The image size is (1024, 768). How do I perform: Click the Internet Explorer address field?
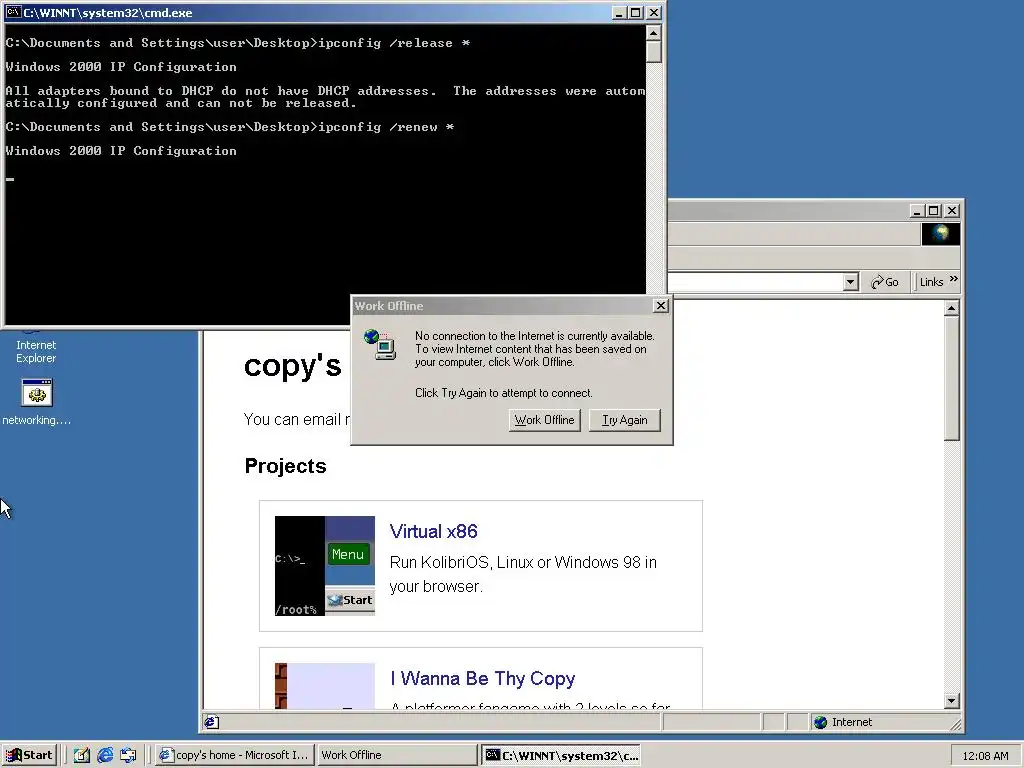(755, 282)
